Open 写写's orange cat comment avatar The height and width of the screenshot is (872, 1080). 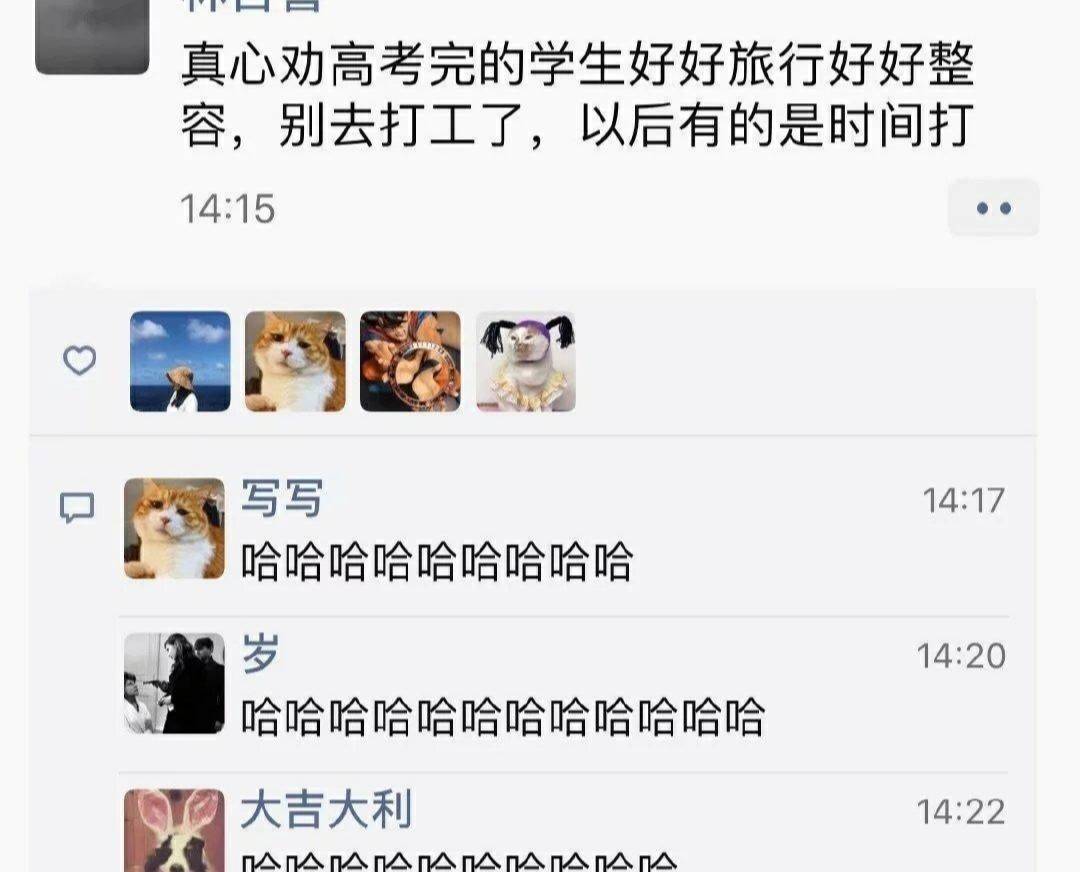[174, 528]
